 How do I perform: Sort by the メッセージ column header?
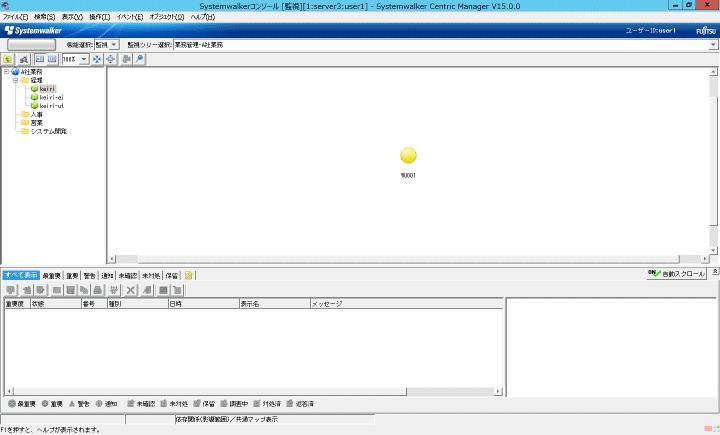(x=406, y=304)
